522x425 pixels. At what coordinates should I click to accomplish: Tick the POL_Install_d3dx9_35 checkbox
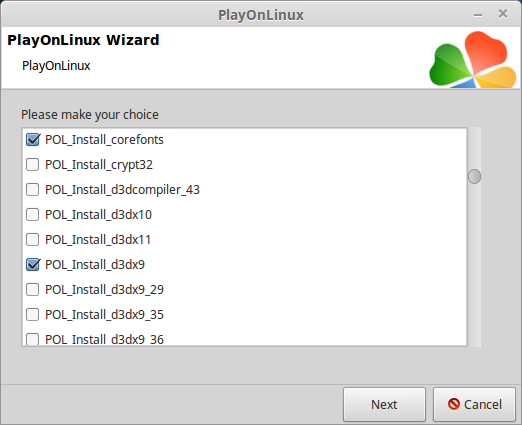coord(33,315)
